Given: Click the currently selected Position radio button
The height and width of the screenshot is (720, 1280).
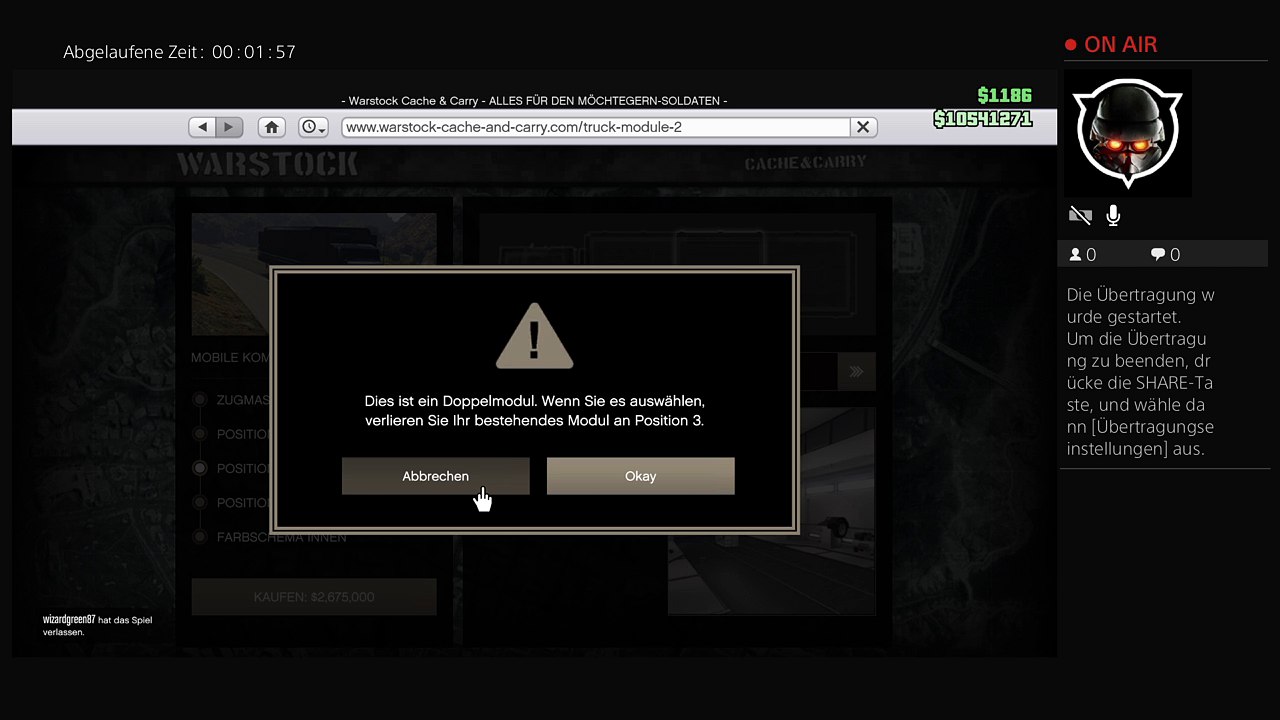Looking at the screenshot, I should pyautogui.click(x=200, y=468).
